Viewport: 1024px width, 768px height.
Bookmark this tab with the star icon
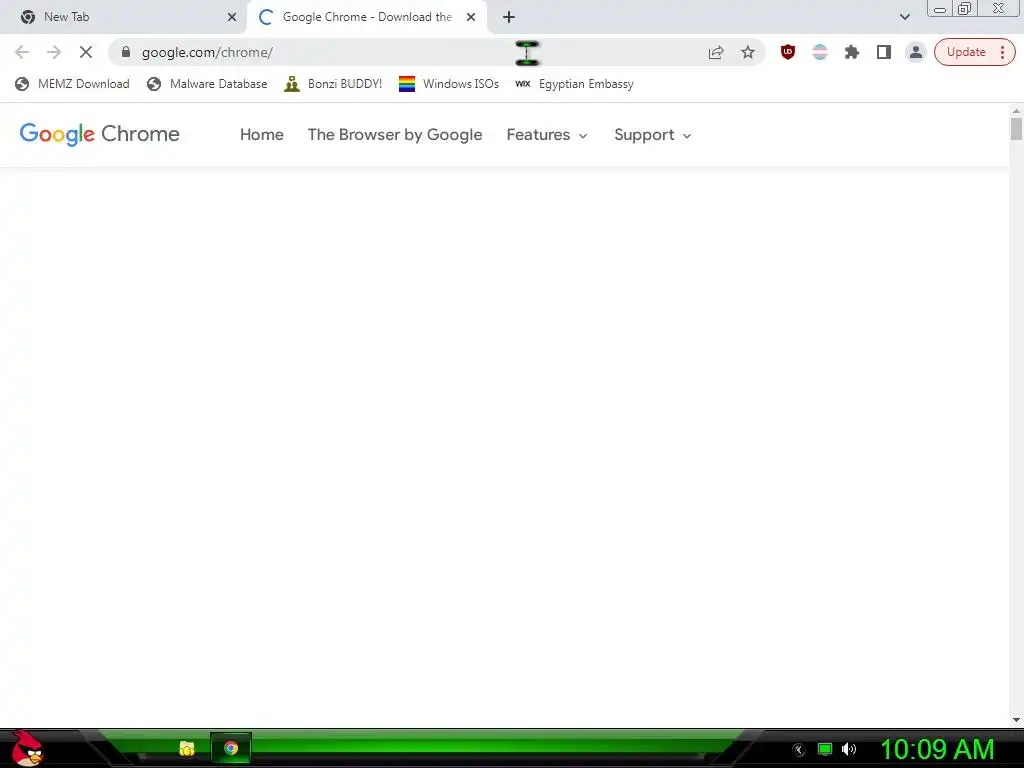[x=748, y=52]
